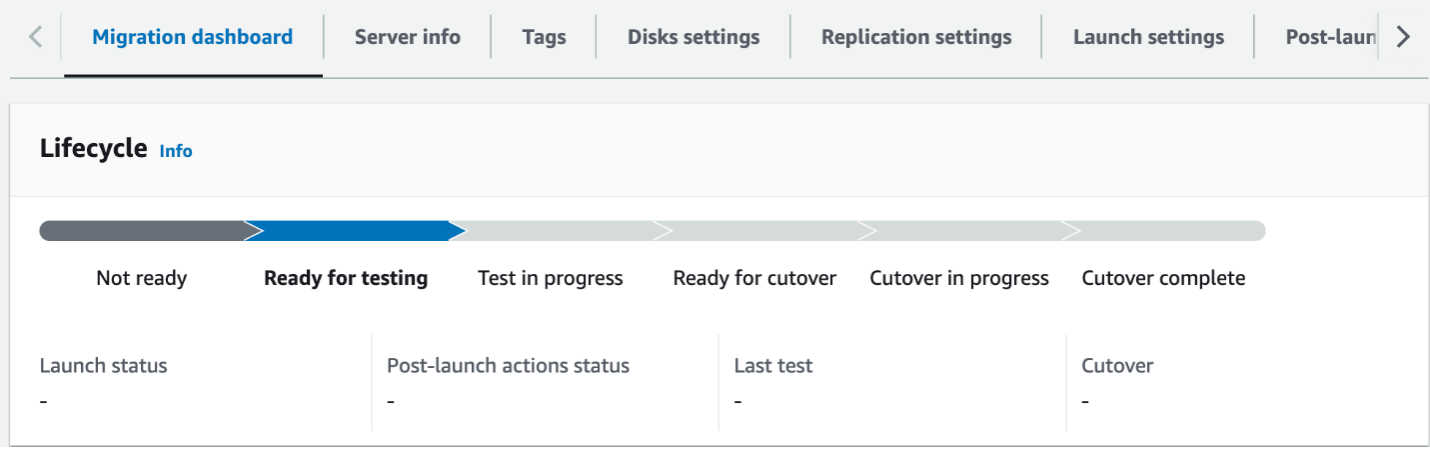Screen dimensions: 1430x452
Task: Select the Disks settings tab
Action: [694, 37]
